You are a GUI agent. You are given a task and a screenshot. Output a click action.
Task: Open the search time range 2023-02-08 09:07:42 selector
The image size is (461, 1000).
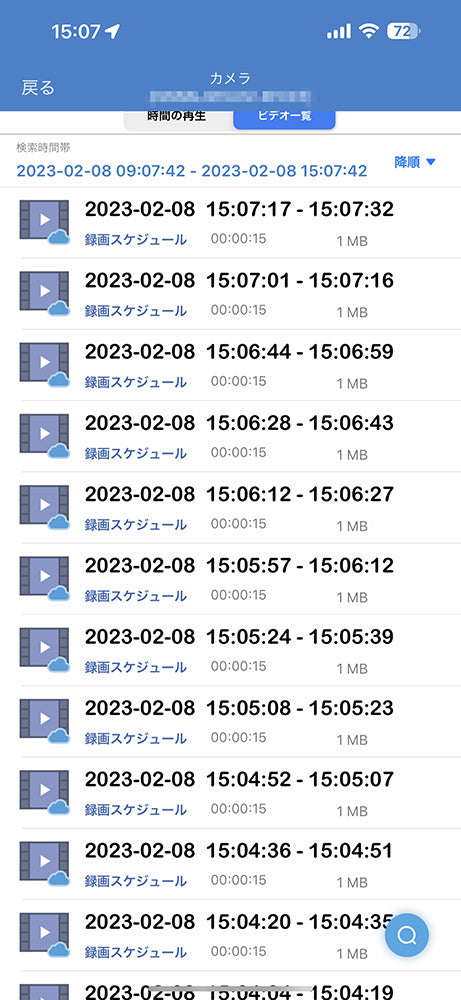click(192, 171)
